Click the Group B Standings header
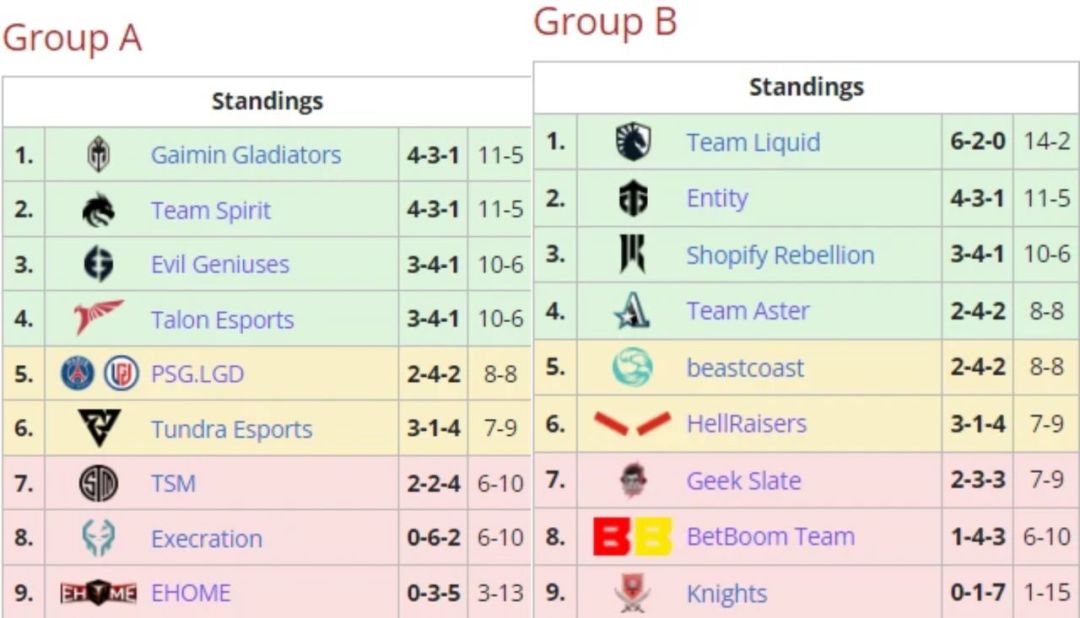The height and width of the screenshot is (618, 1080). (806, 87)
